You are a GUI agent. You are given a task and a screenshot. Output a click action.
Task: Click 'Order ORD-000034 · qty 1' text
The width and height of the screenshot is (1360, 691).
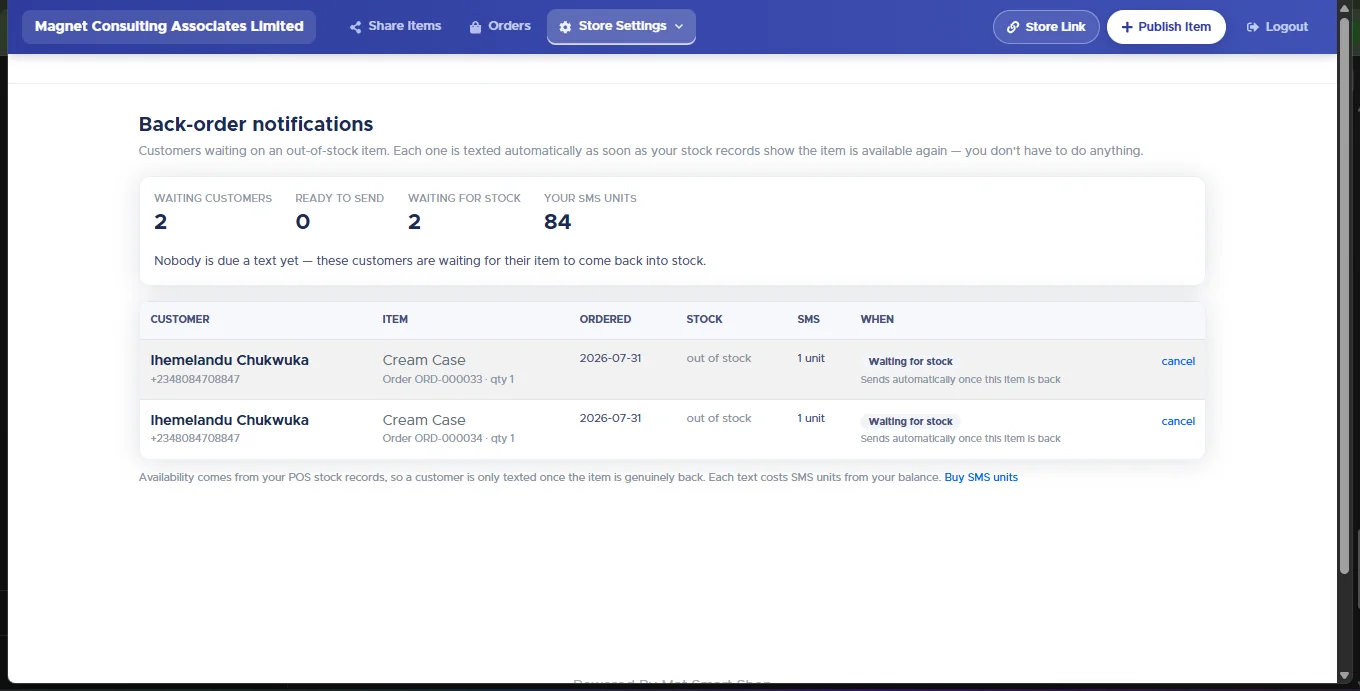[x=448, y=438]
